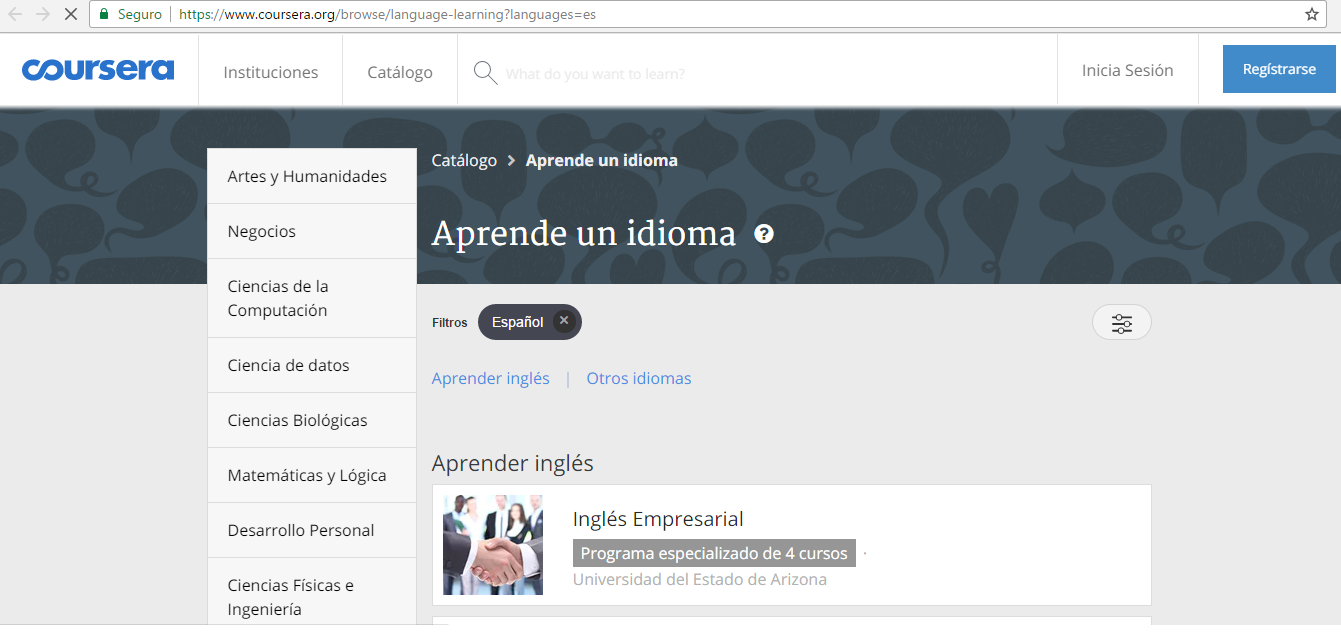
Task: Open the filter settings sliders icon
Action: pyautogui.click(x=1121, y=323)
